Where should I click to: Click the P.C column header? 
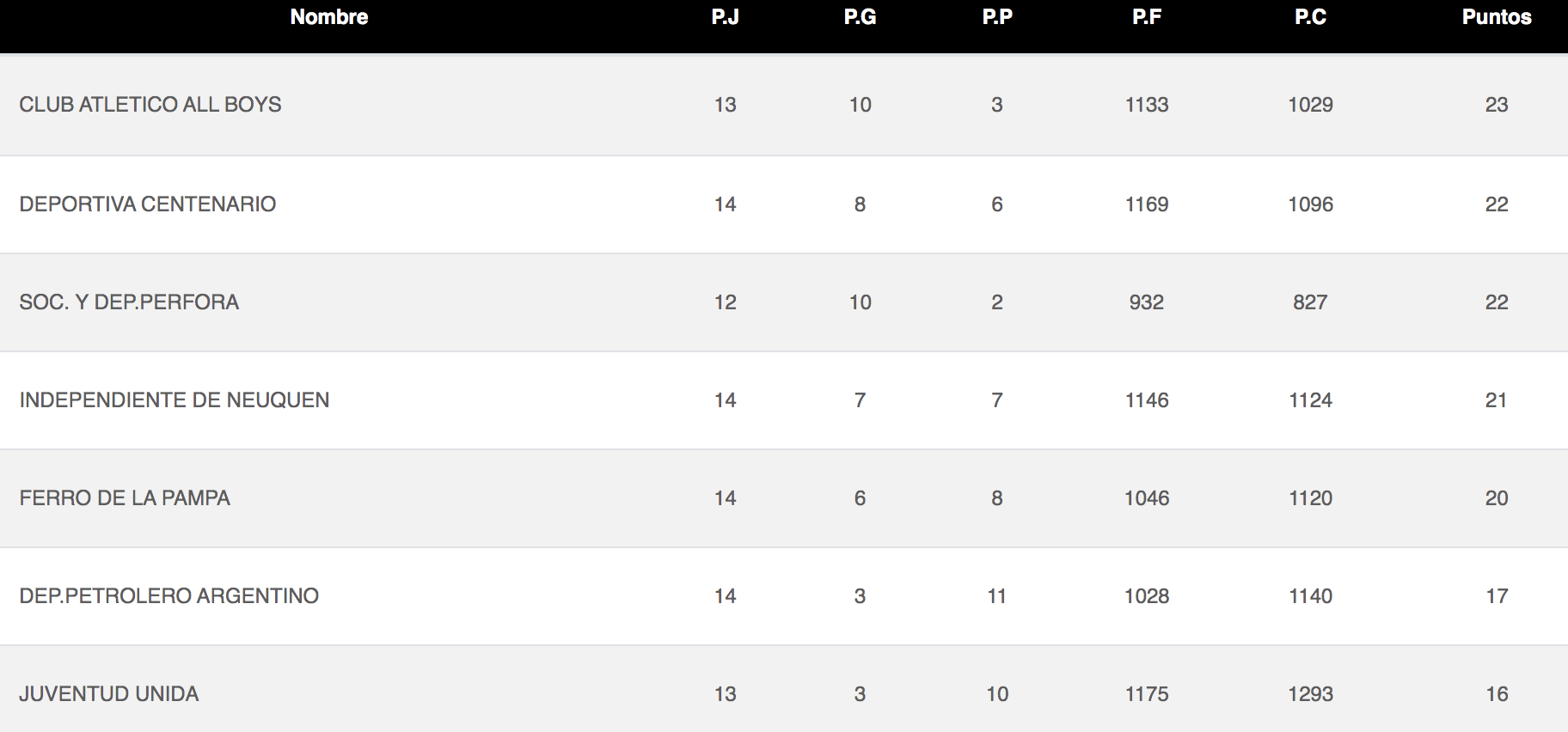pos(1311,17)
